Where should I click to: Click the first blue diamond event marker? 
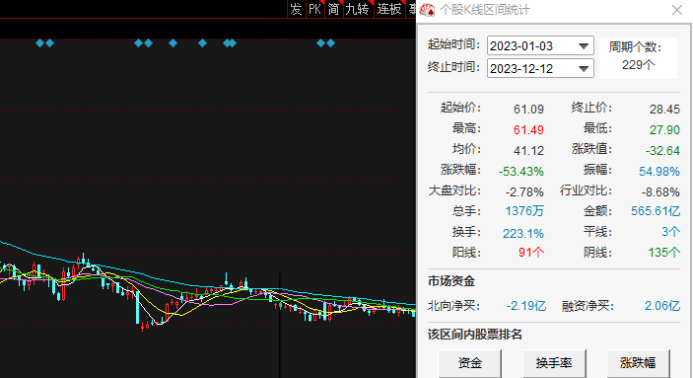(40, 43)
